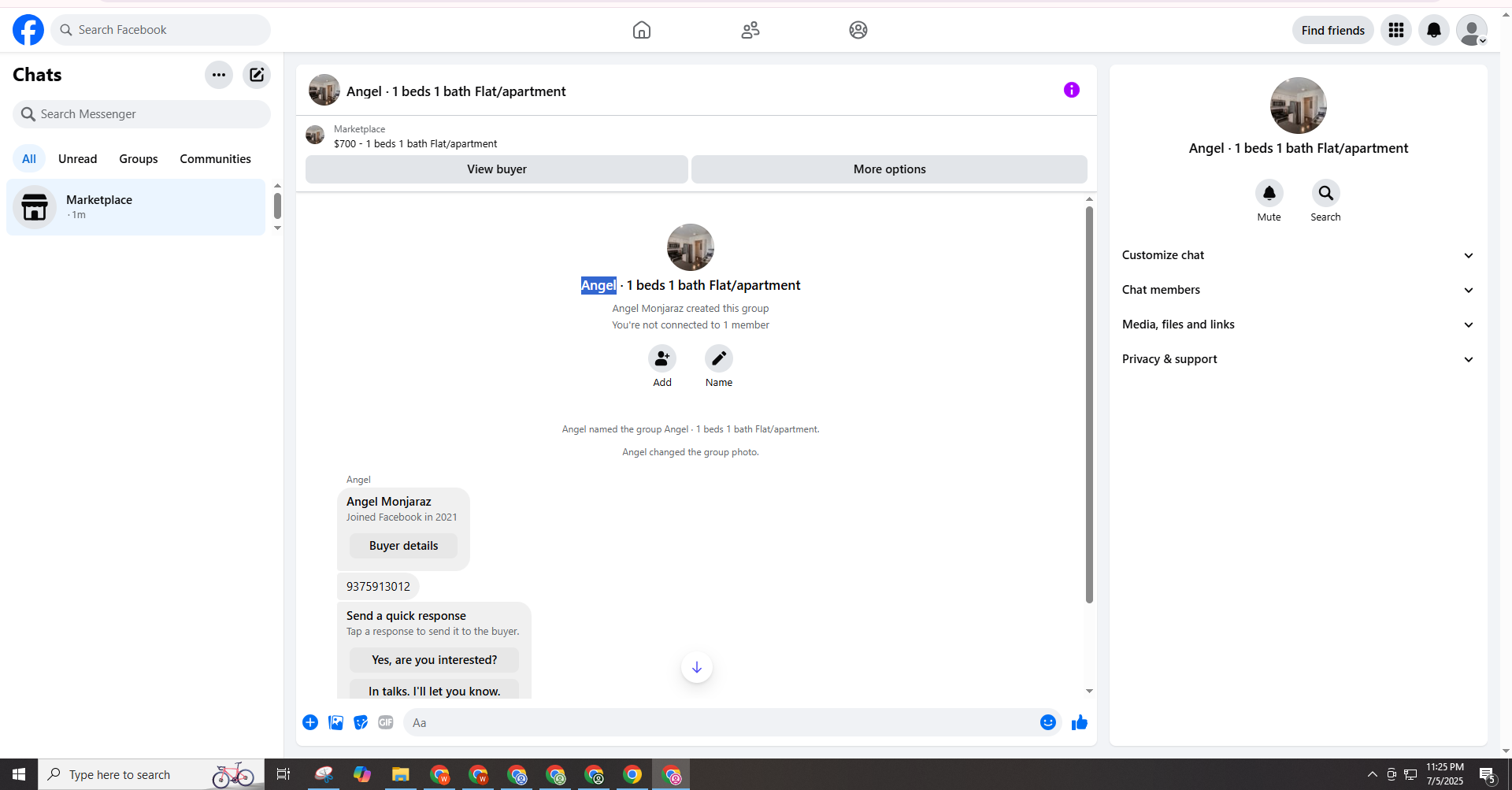Open more actions plus icon in composer

click(310, 722)
